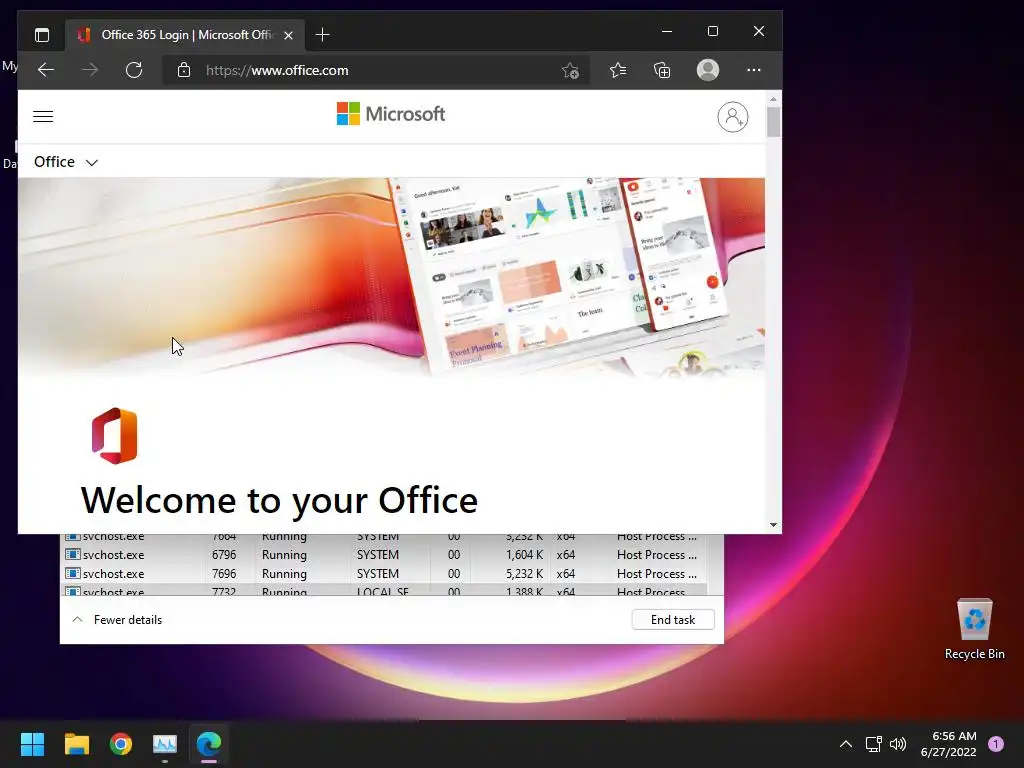Screen dimensions: 1024x768
Task: Open the notification badge in system tray
Action: [996, 744]
